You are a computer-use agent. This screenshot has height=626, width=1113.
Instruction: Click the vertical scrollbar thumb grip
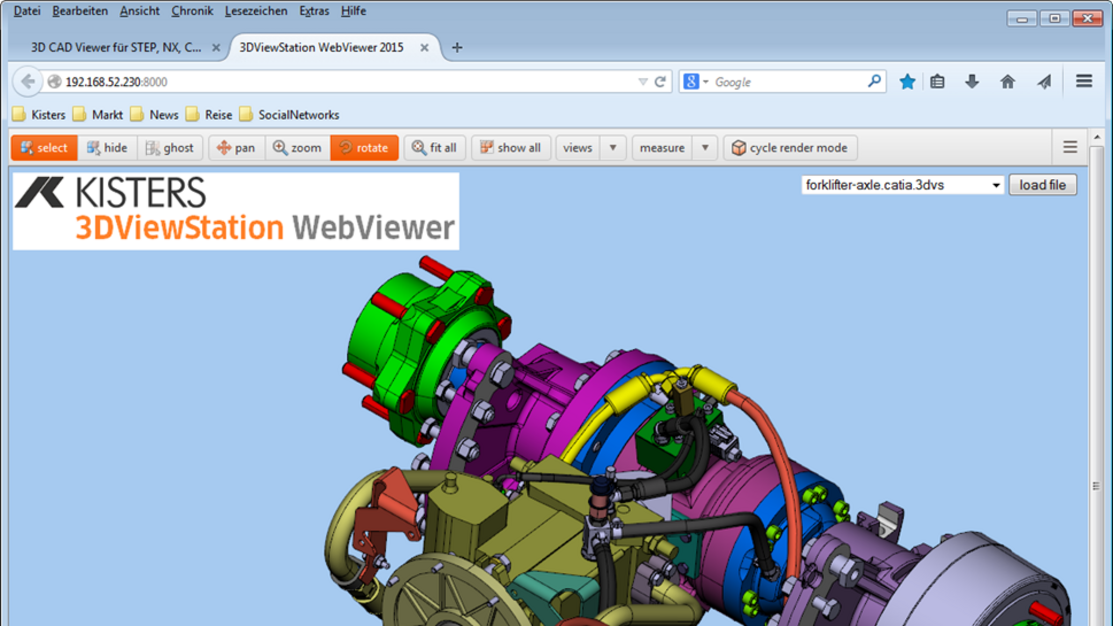click(x=1097, y=485)
